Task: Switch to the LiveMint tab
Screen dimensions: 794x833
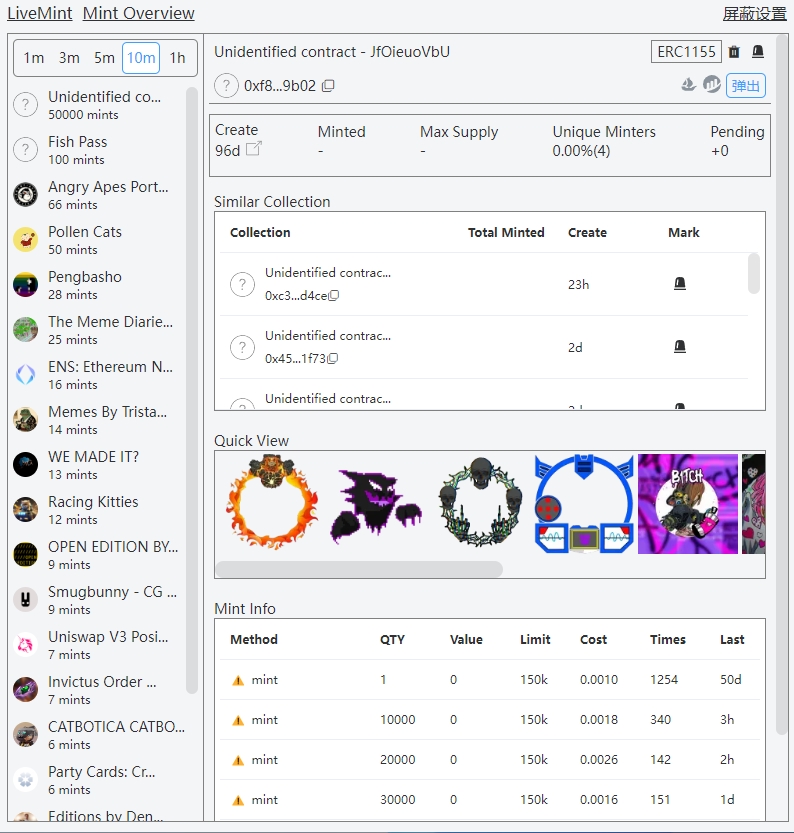Action: coord(39,13)
